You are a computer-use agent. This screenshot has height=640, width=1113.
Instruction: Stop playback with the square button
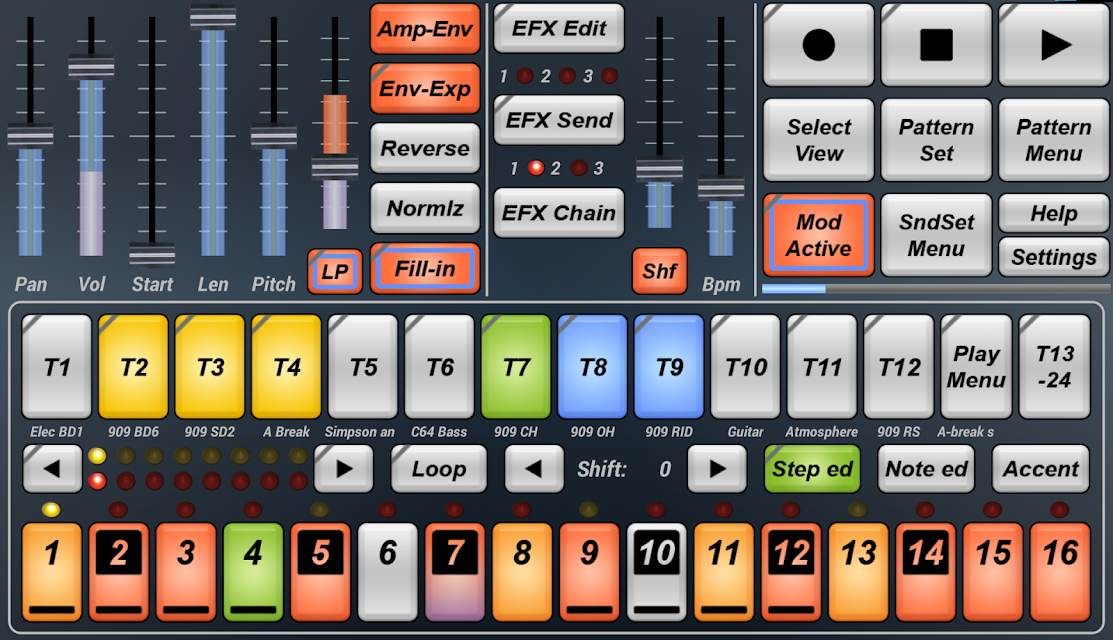[x=936, y=45]
